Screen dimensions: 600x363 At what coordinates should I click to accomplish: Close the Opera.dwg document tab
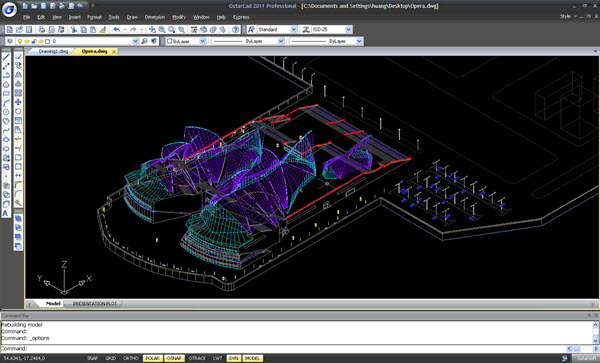click(x=114, y=52)
